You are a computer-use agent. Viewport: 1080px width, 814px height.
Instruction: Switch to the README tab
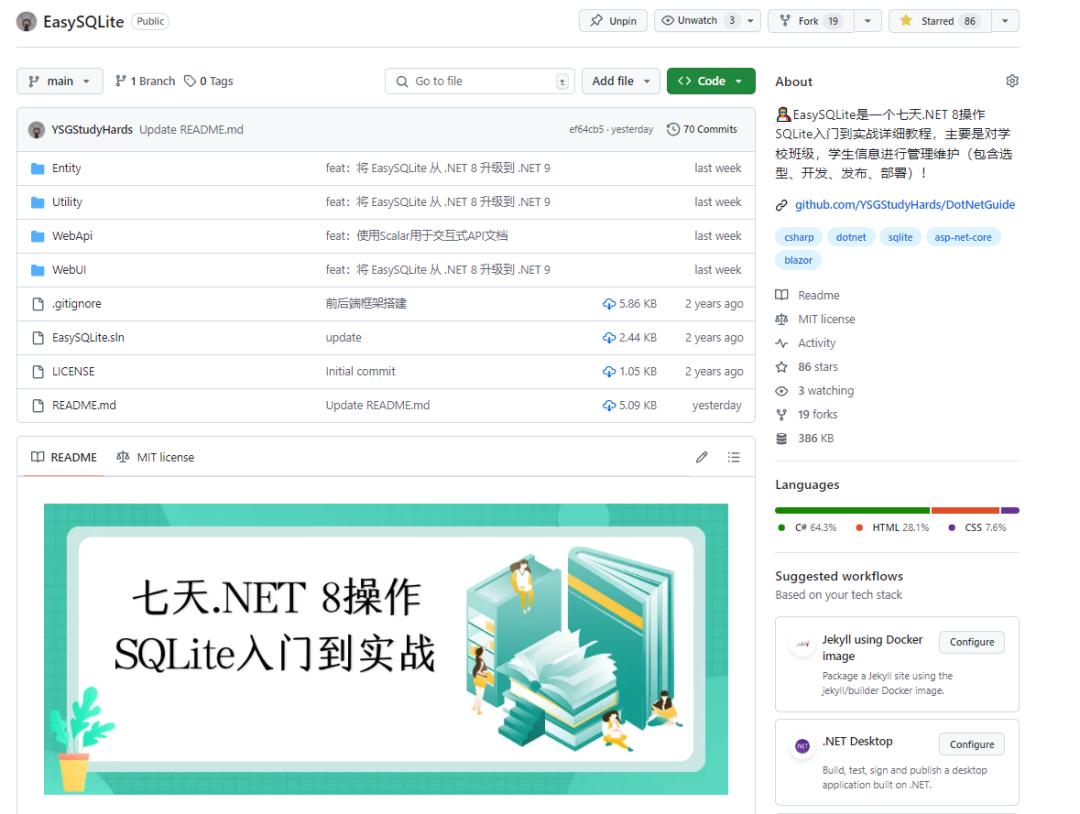64,457
